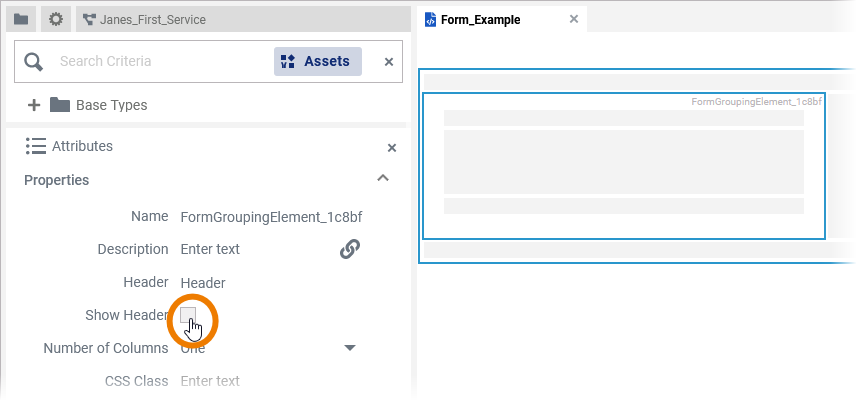Click the Attributes list icon
This screenshot has height=401, width=857.
click(36, 146)
